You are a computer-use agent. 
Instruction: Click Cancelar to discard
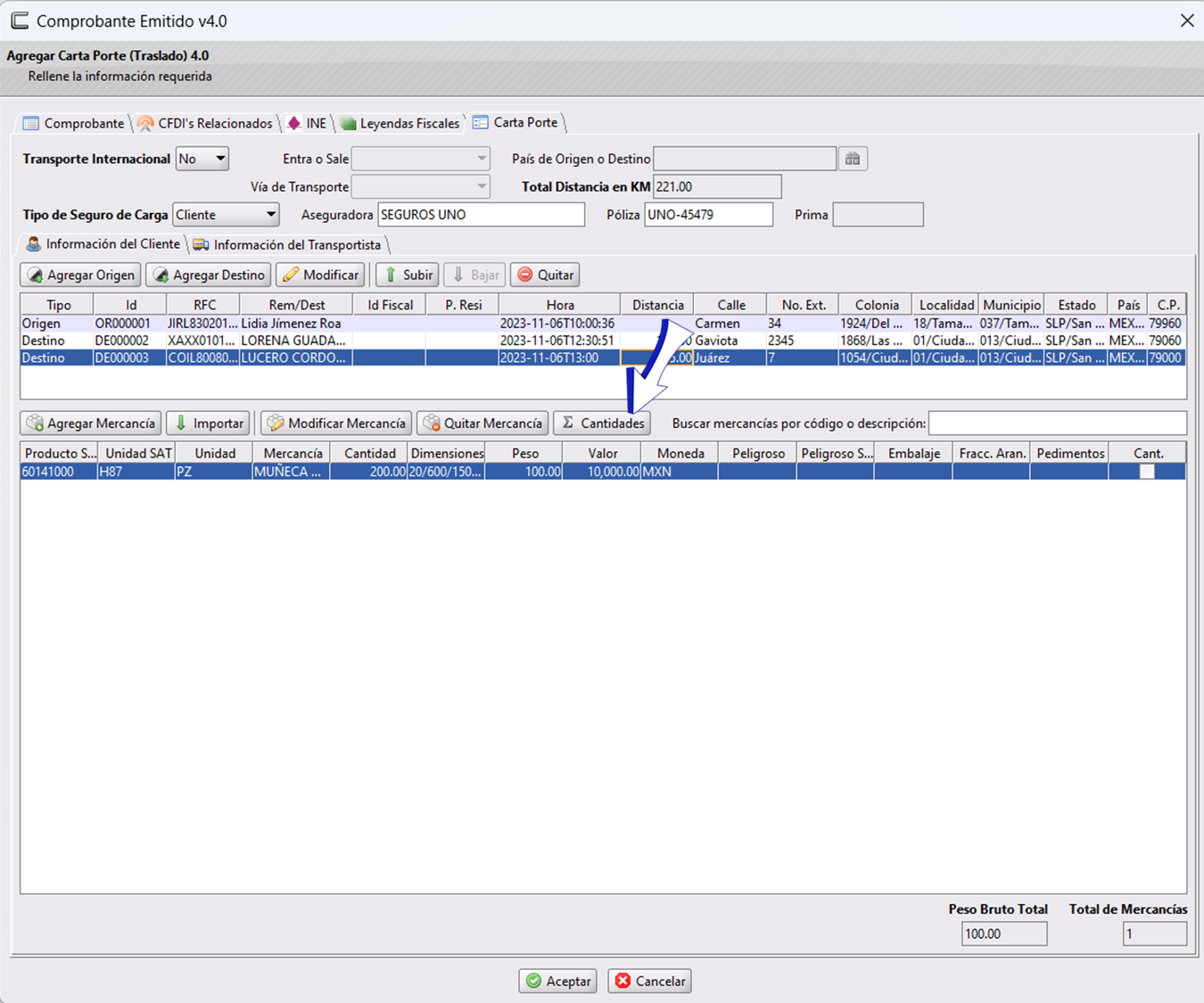coord(650,981)
